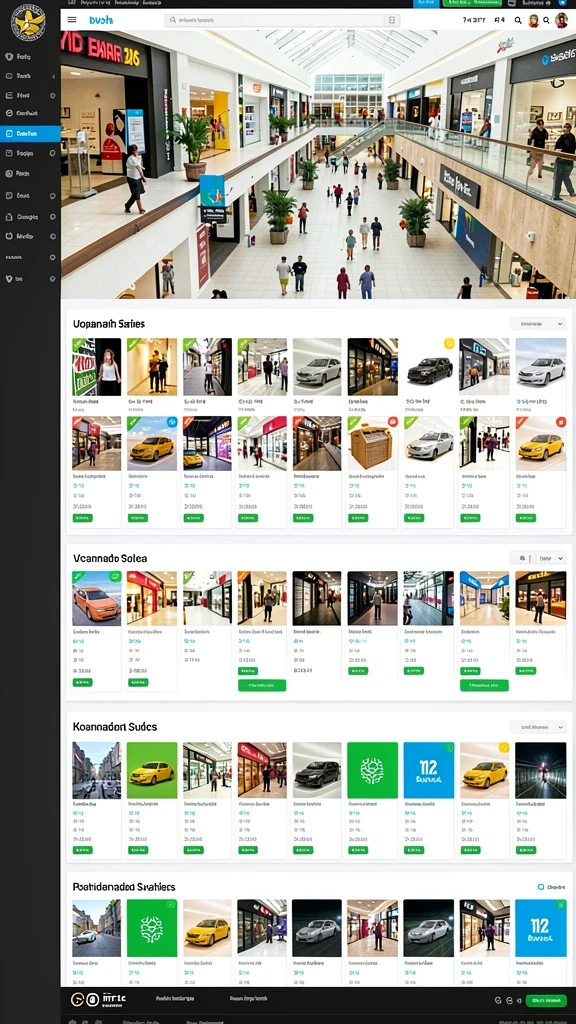Click the wide green button beneath the blue-awning storefront card

(x=484, y=685)
